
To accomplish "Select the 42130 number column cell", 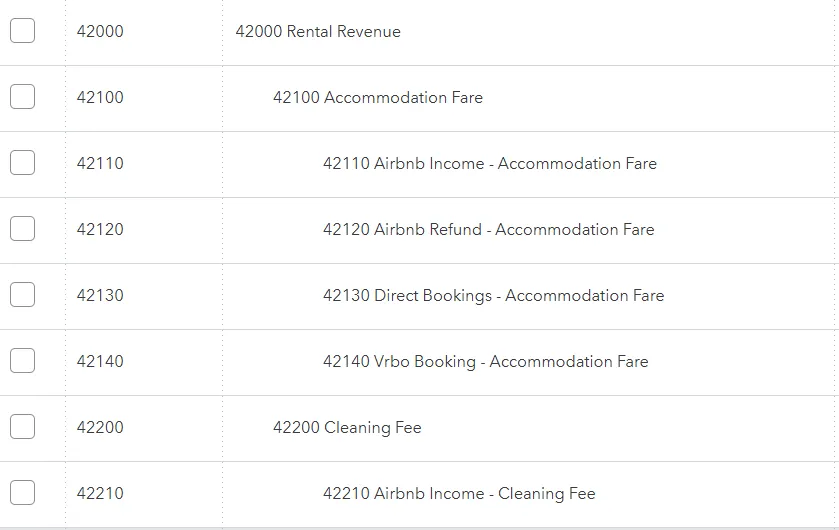I will pyautogui.click(x=100, y=296).
